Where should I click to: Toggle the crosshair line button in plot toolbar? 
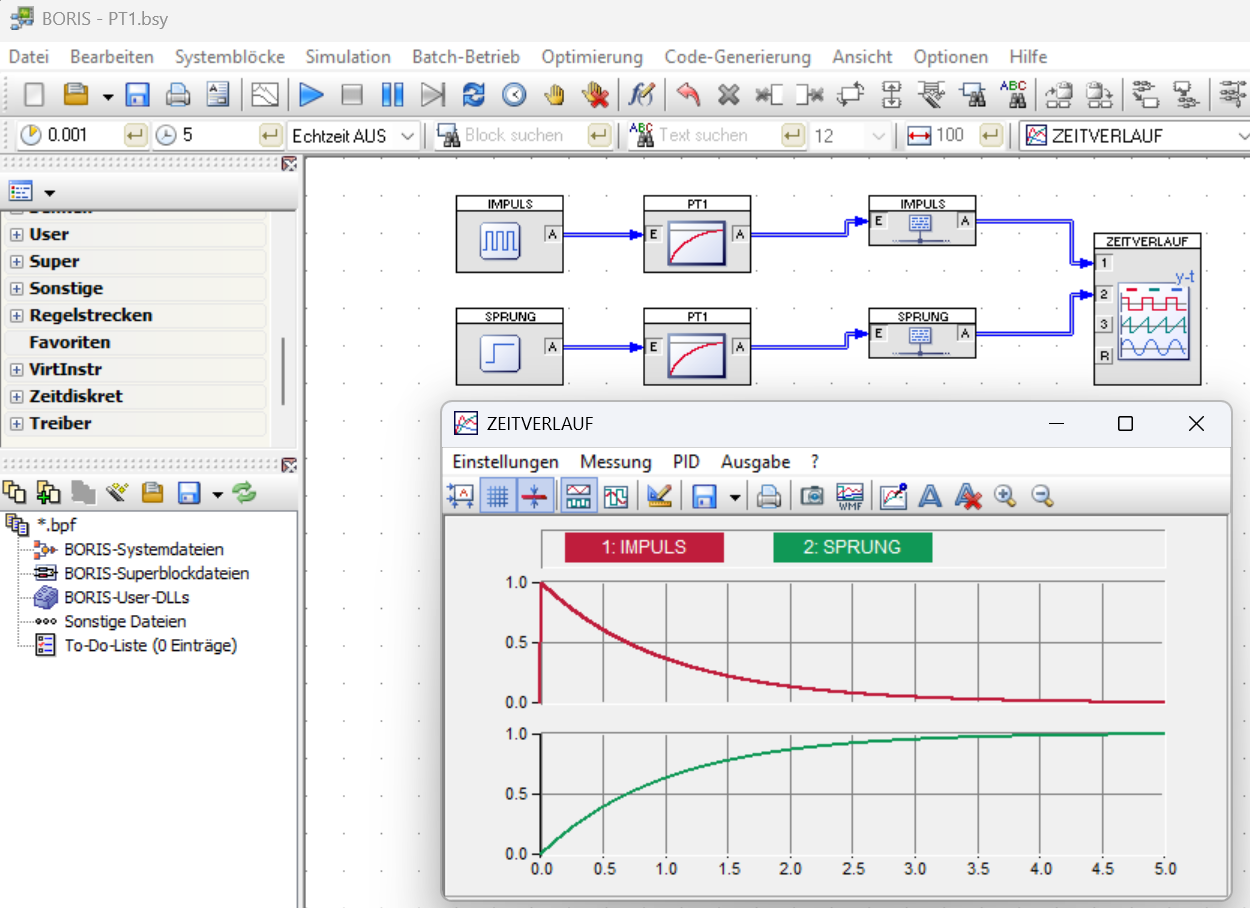point(536,496)
